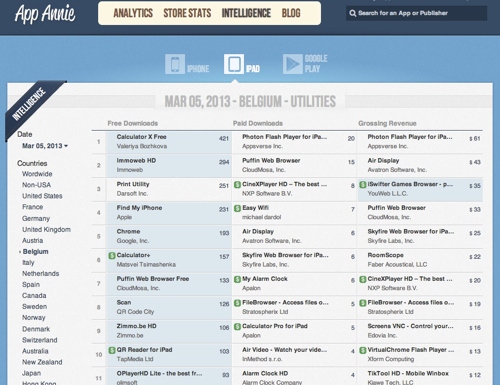500x385 pixels.
Task: Select Austria from countries
Action: (x=32, y=241)
